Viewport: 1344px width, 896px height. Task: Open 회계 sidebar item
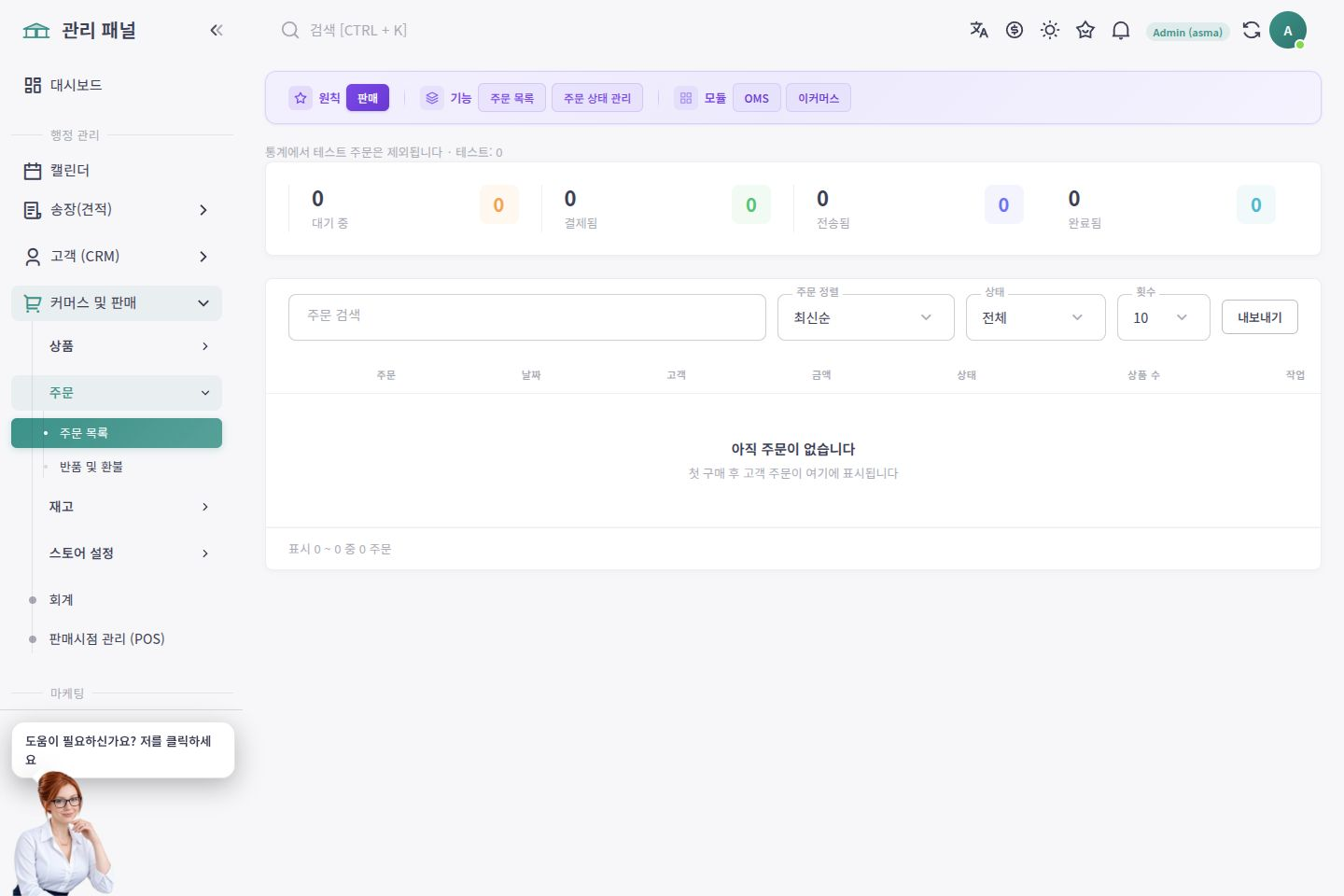(117, 600)
